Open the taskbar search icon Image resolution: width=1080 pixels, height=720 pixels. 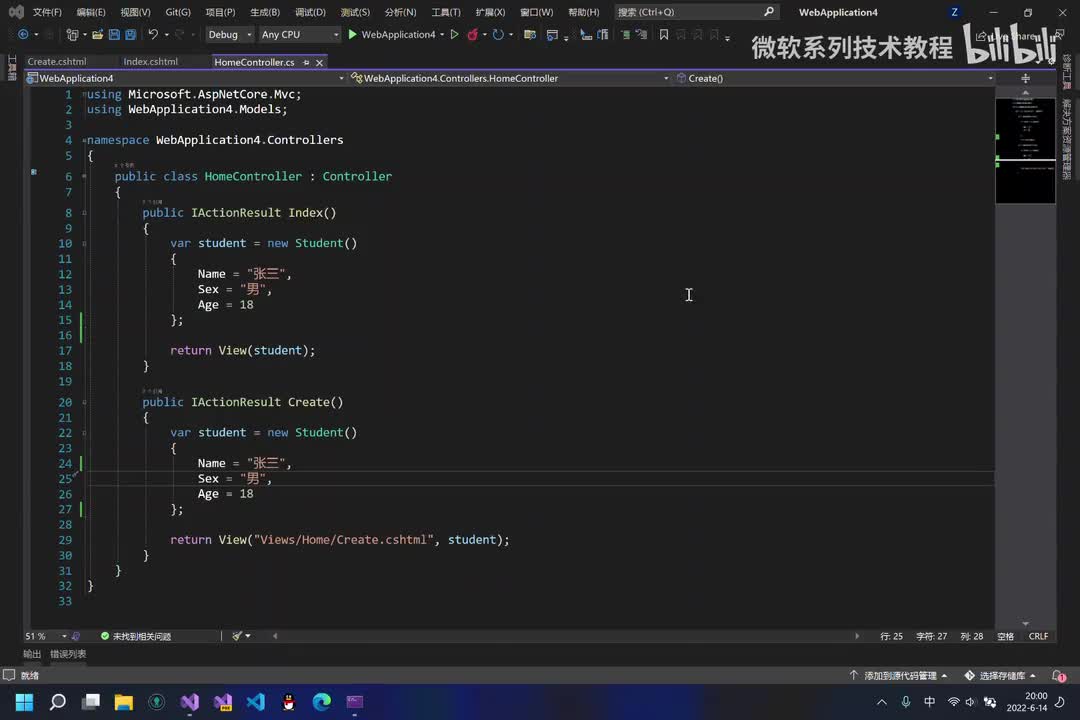coord(58,701)
